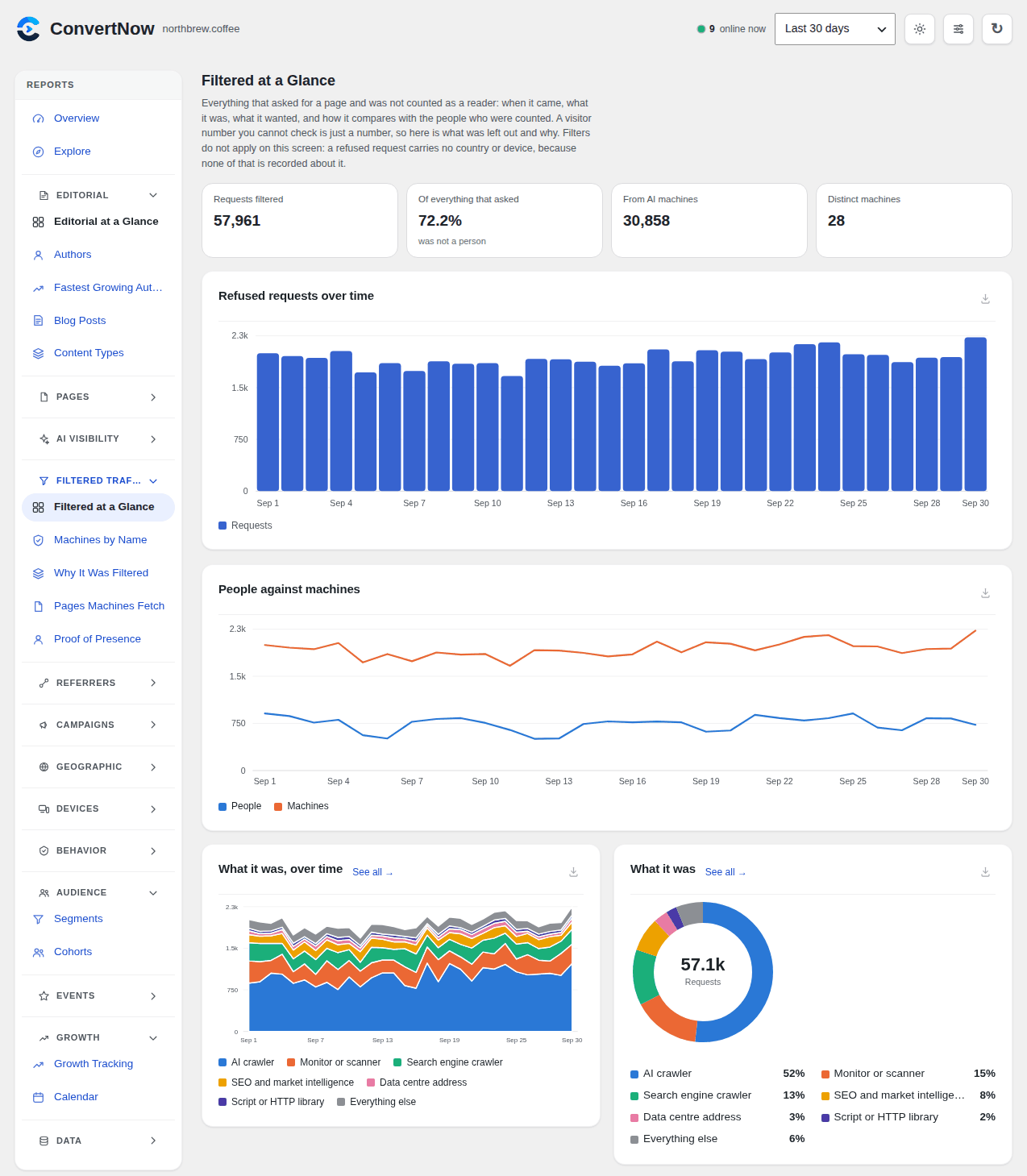Open the filter settings sliders icon
The image size is (1027, 1176).
pyautogui.click(x=958, y=29)
